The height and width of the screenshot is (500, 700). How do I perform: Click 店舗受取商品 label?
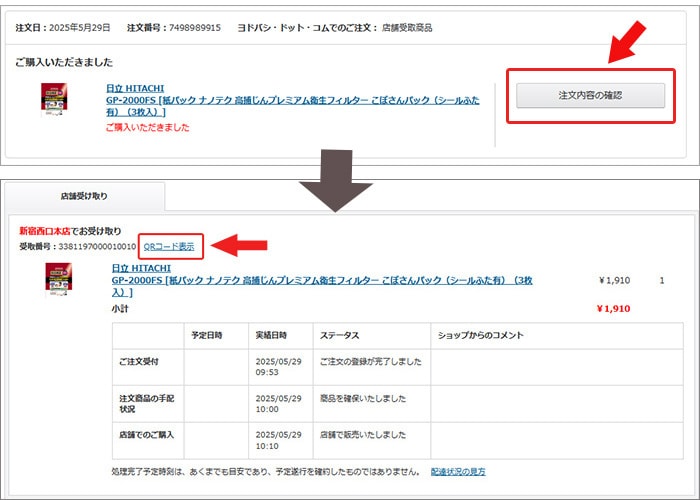pos(407,28)
